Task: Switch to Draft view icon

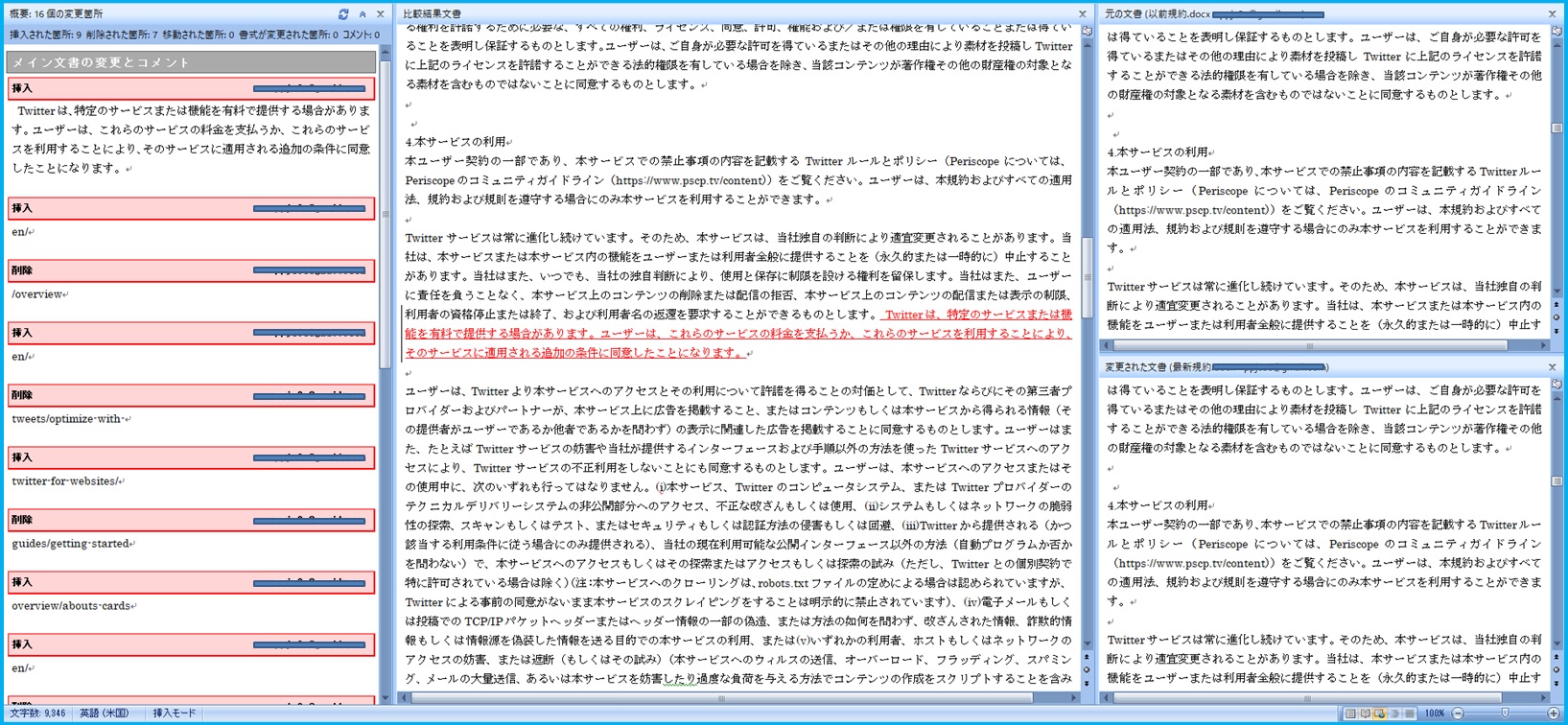Action: pos(1408,713)
